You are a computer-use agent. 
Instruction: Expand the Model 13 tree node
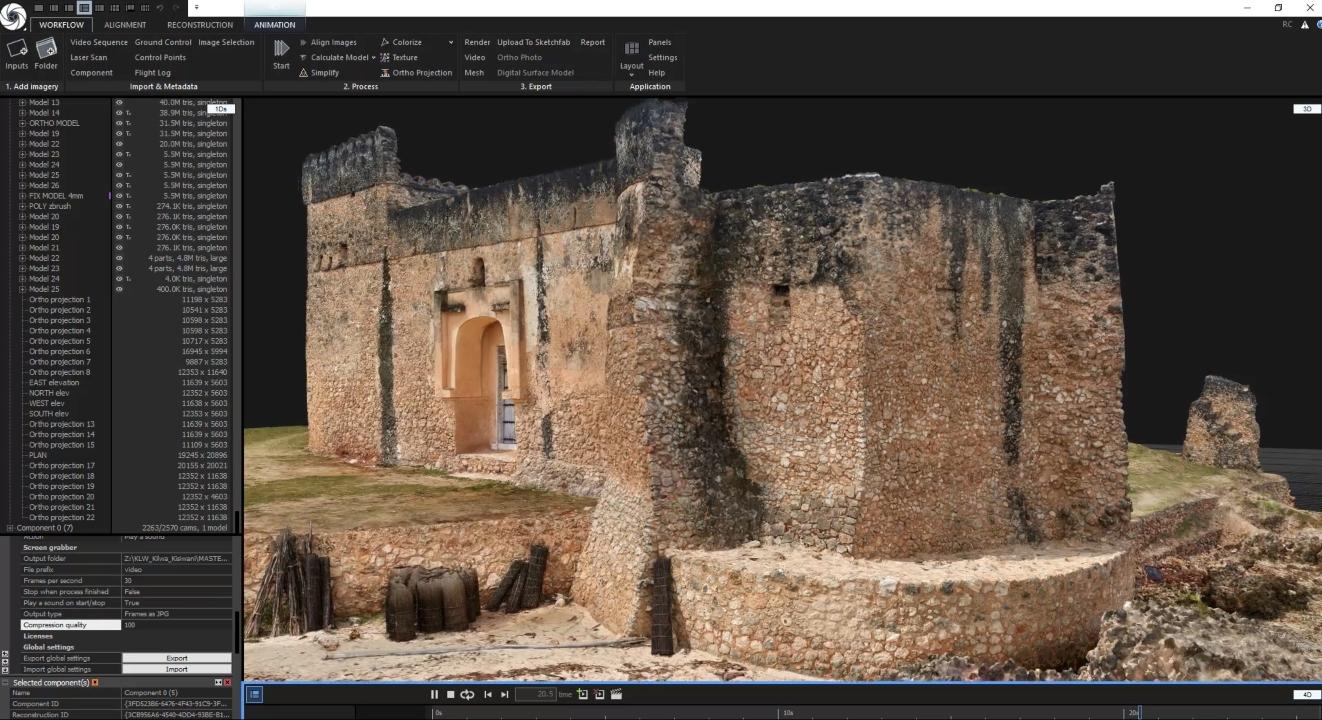(22, 102)
